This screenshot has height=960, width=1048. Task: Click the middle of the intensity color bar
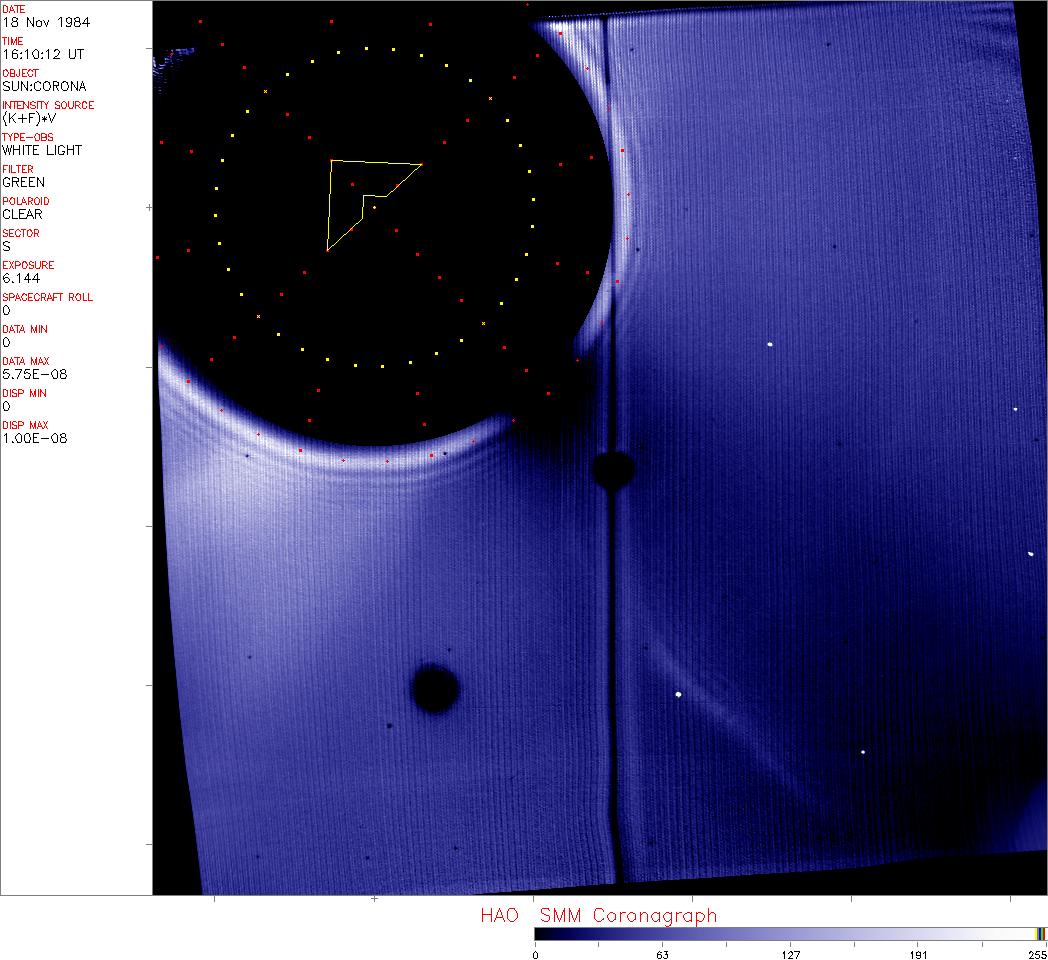click(790, 934)
